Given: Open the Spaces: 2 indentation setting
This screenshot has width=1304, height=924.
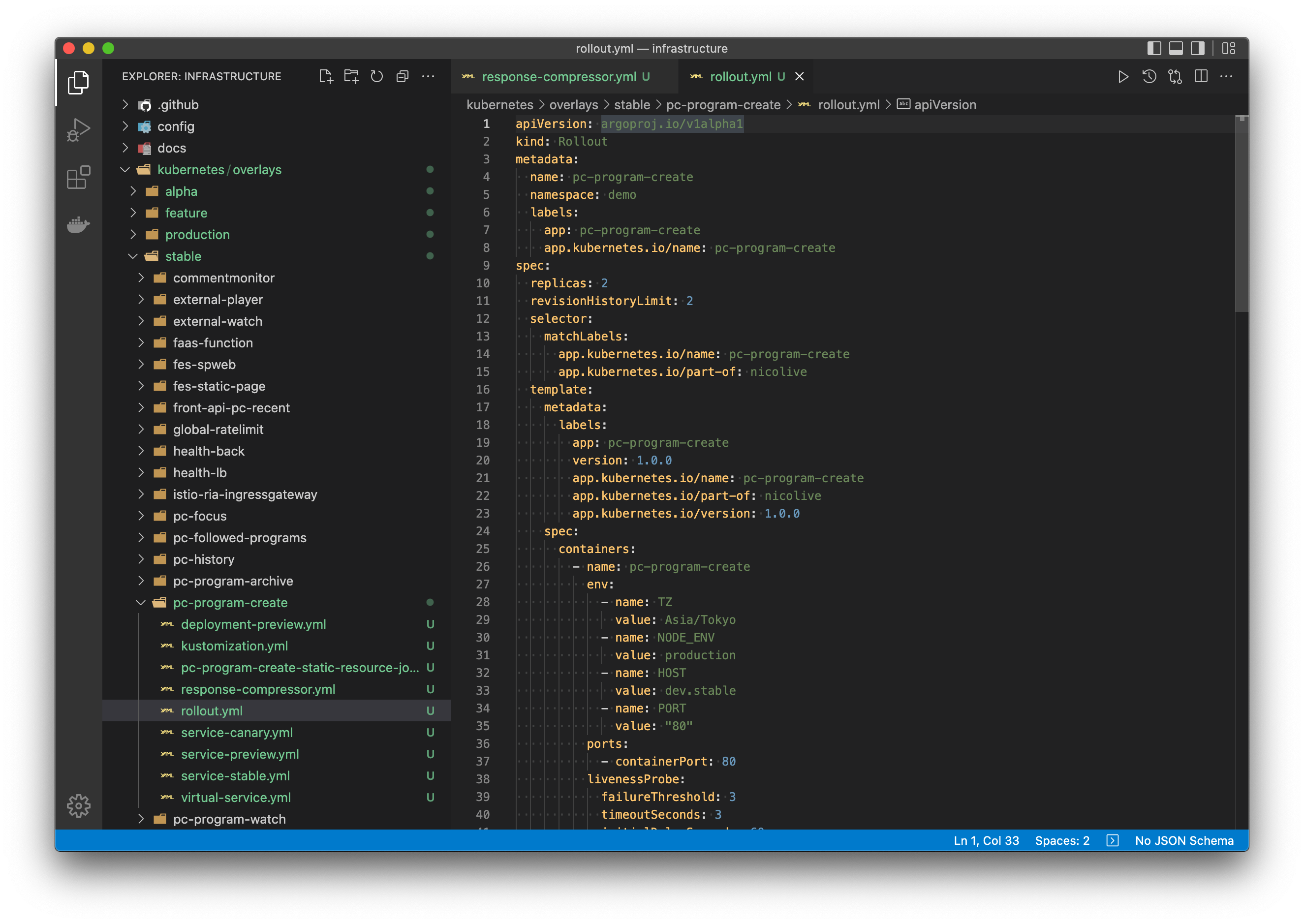Looking at the screenshot, I should (x=1061, y=840).
